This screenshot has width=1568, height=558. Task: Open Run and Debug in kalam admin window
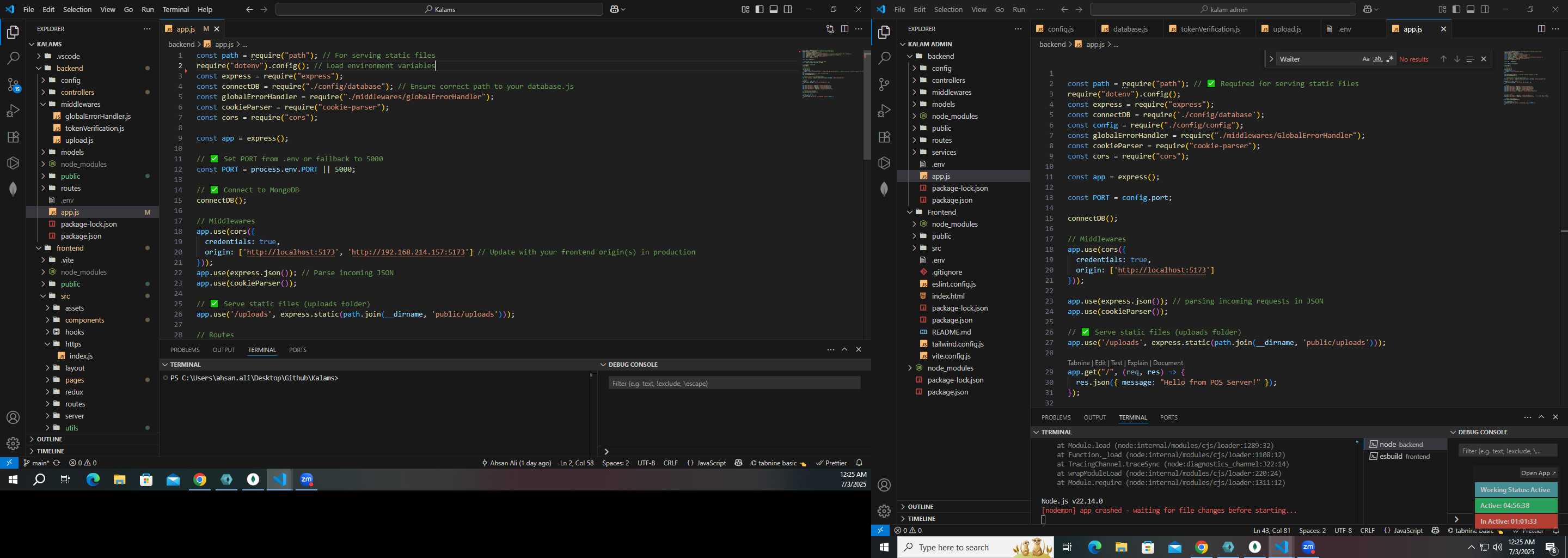pyautogui.click(x=884, y=111)
